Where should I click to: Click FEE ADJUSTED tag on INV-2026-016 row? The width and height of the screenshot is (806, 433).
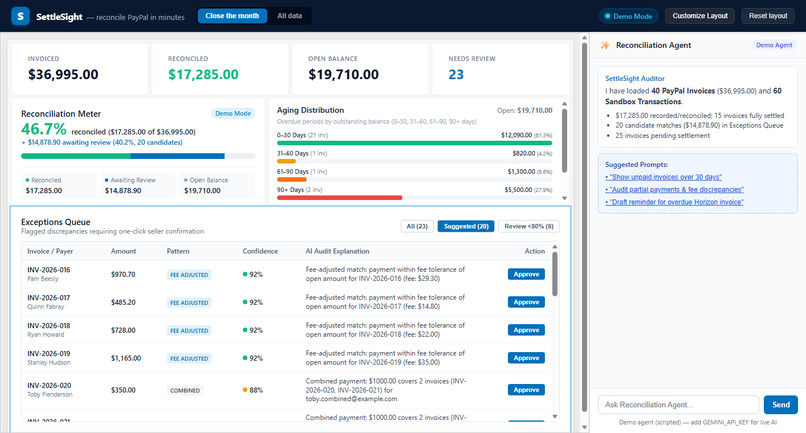point(189,275)
